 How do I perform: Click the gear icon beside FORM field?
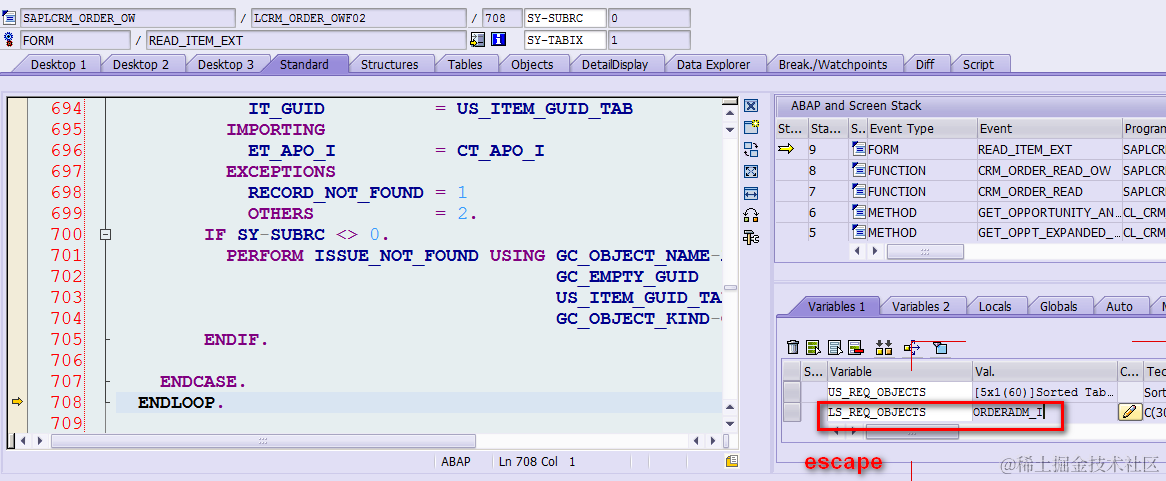pyautogui.click(x=10, y=39)
